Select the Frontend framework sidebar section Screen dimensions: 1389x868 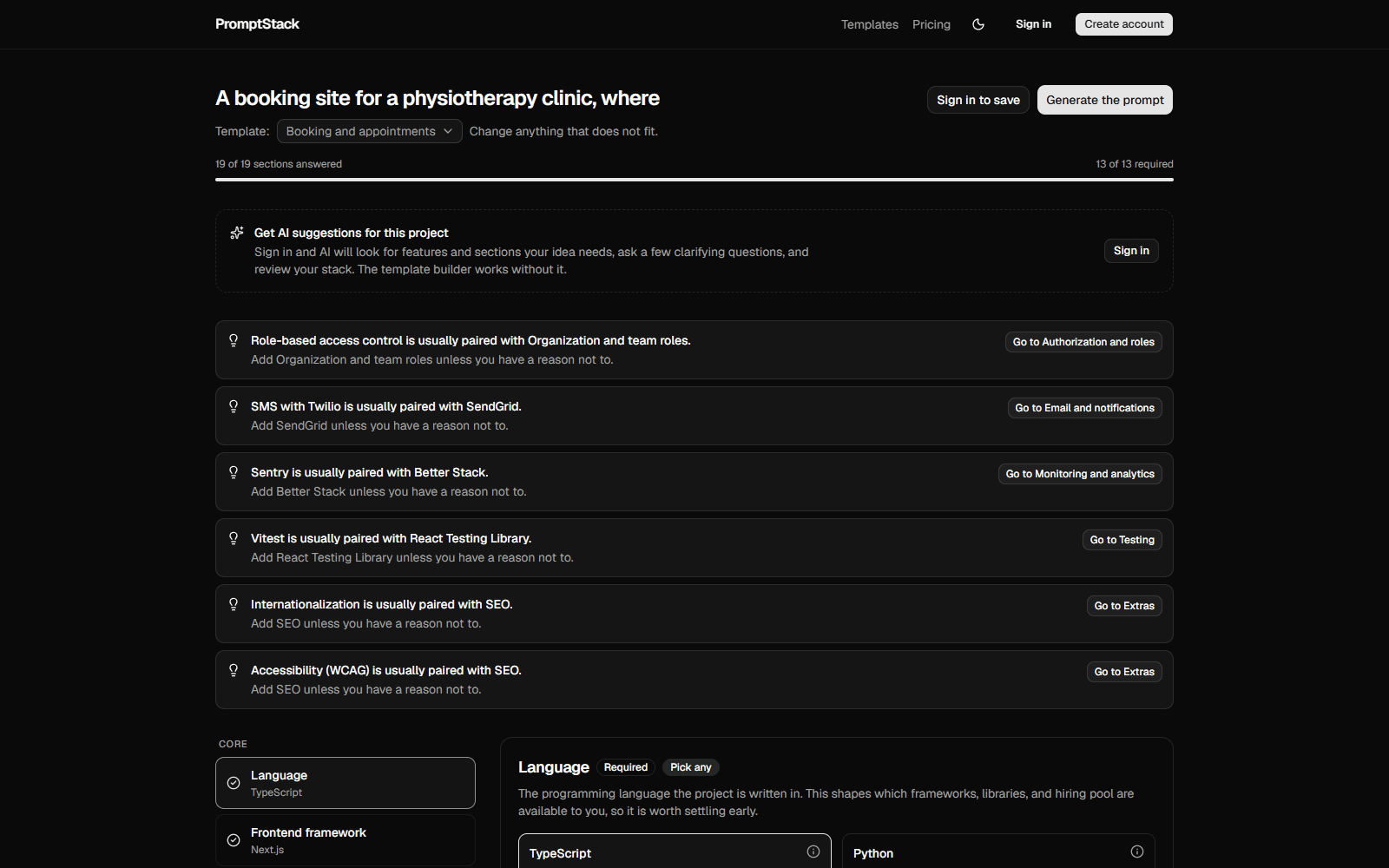346,840
